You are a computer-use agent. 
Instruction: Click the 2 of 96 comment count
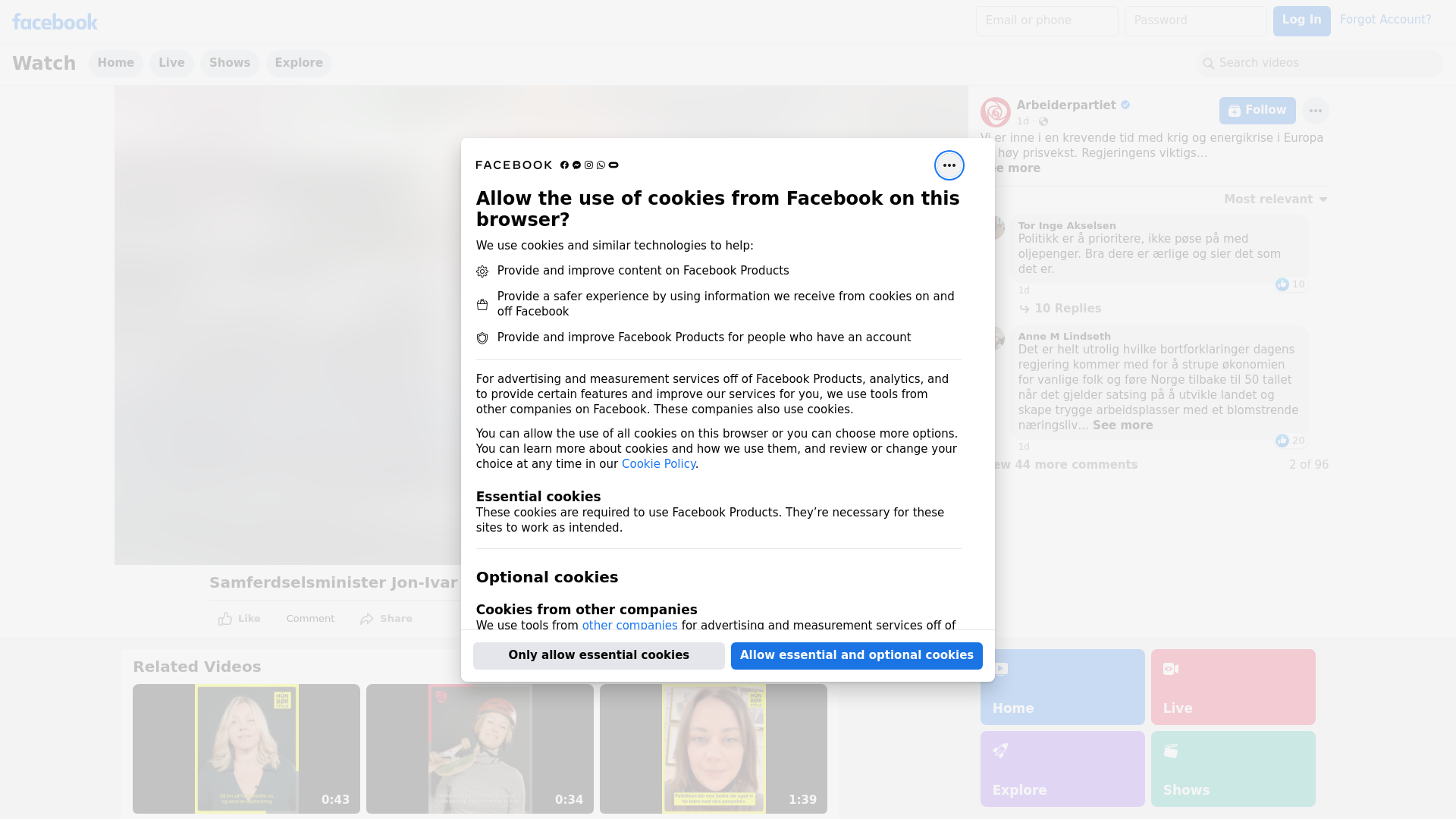click(1308, 465)
